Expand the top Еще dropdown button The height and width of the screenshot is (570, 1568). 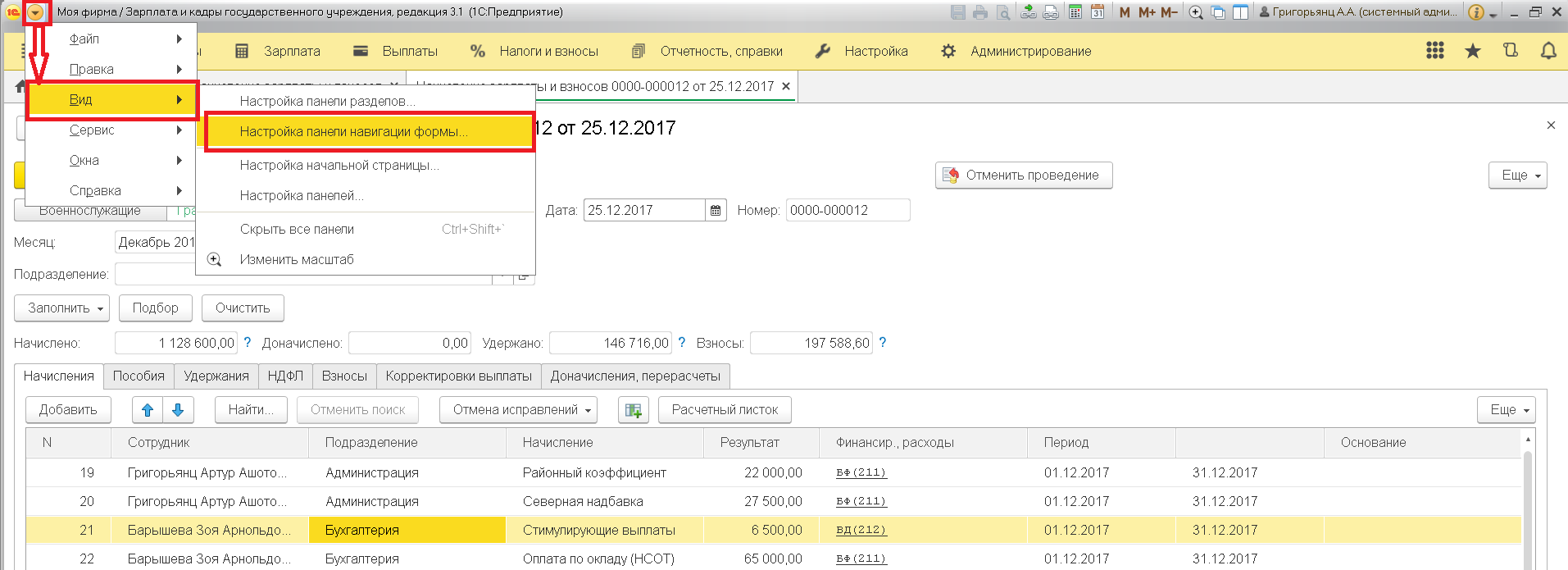click(x=1518, y=175)
